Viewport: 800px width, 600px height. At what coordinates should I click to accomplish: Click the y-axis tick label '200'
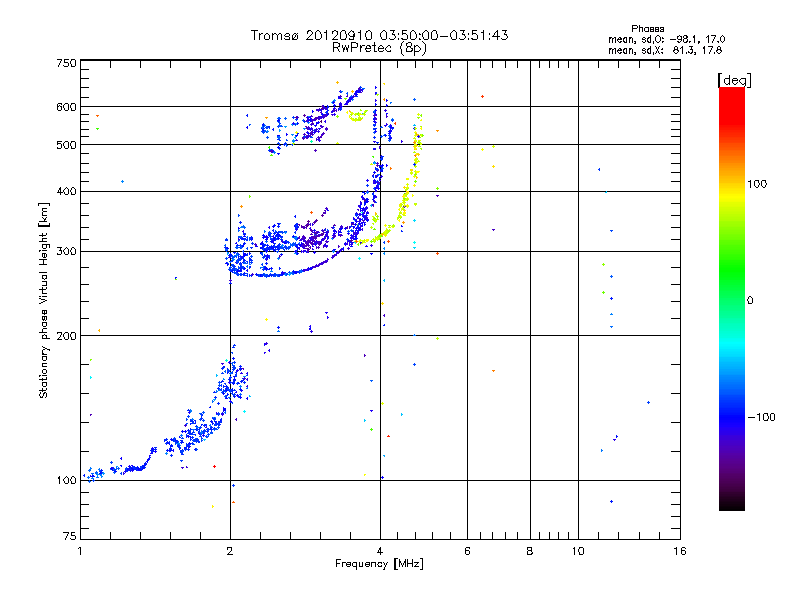click(x=67, y=336)
